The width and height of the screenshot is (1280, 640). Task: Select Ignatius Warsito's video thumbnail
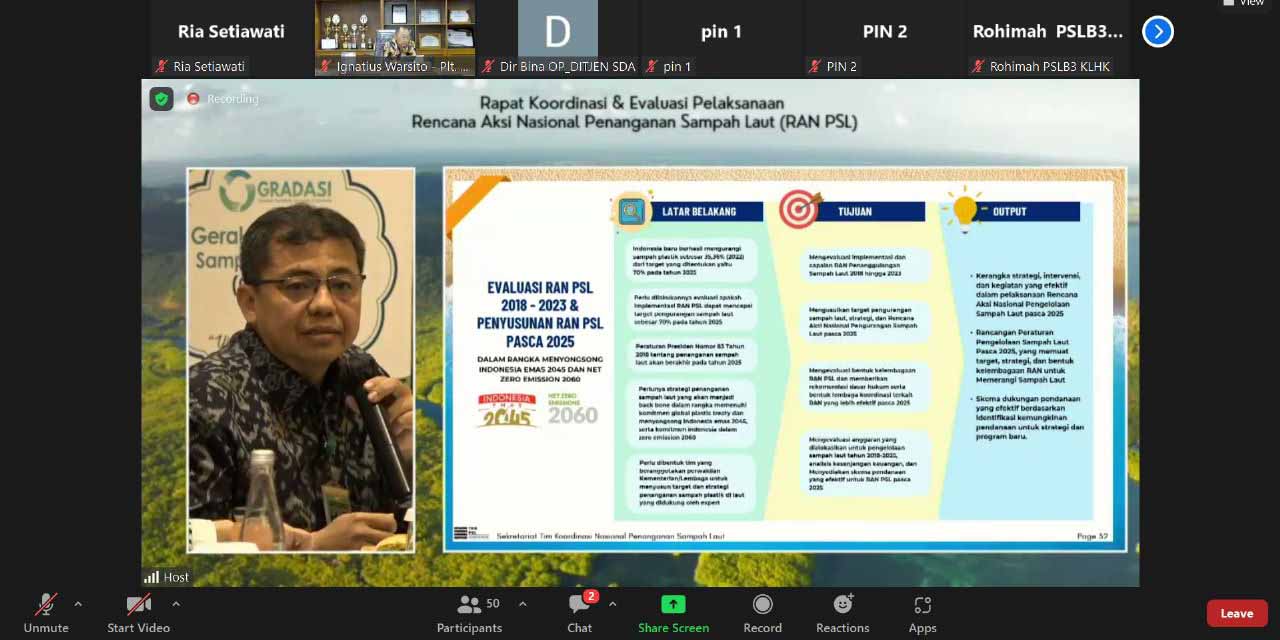point(395,38)
